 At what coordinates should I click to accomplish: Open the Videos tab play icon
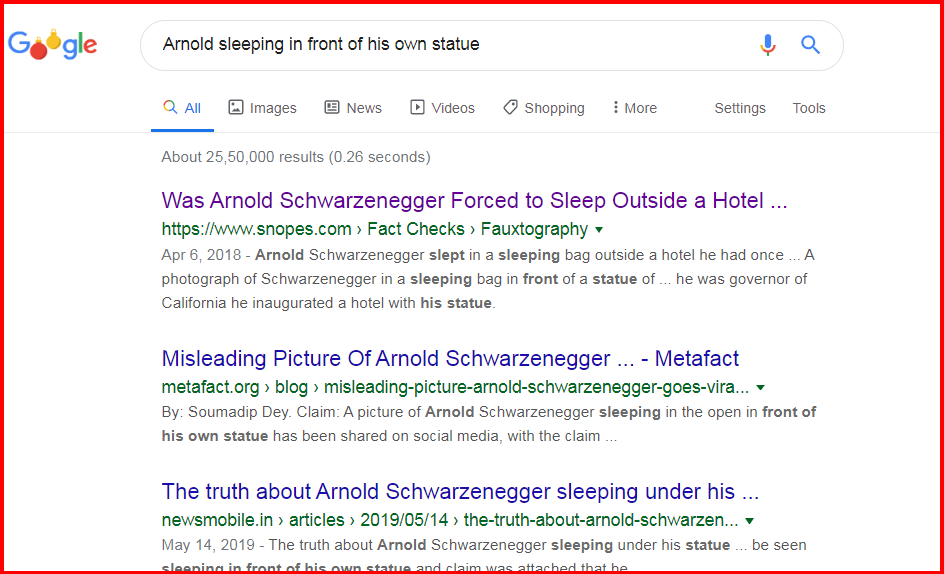coord(417,108)
